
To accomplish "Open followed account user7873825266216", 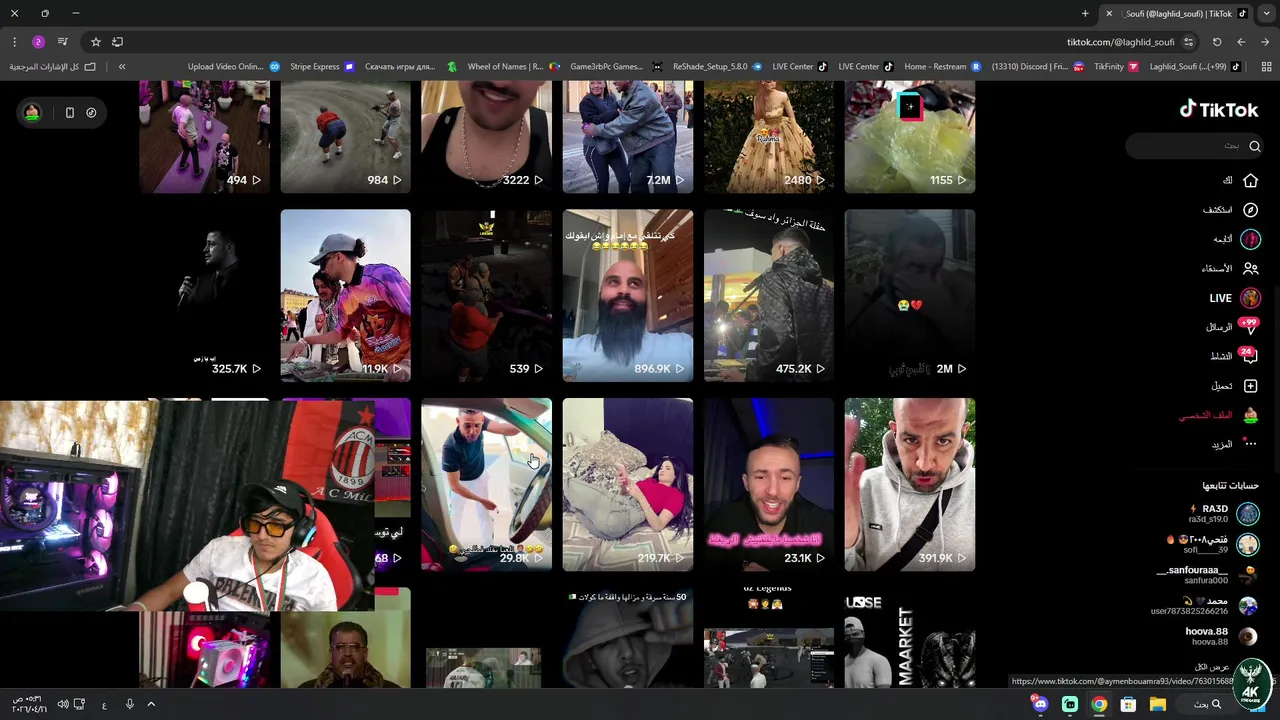I will 1205,606.
